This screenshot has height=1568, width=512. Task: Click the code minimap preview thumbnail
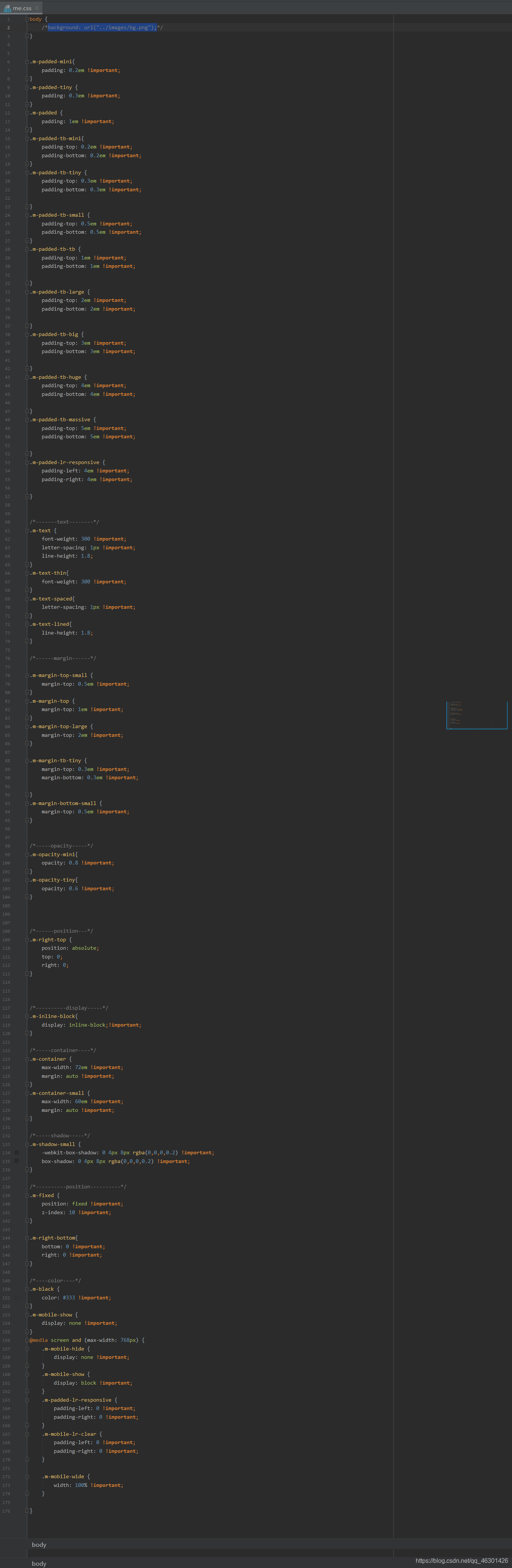click(477, 714)
